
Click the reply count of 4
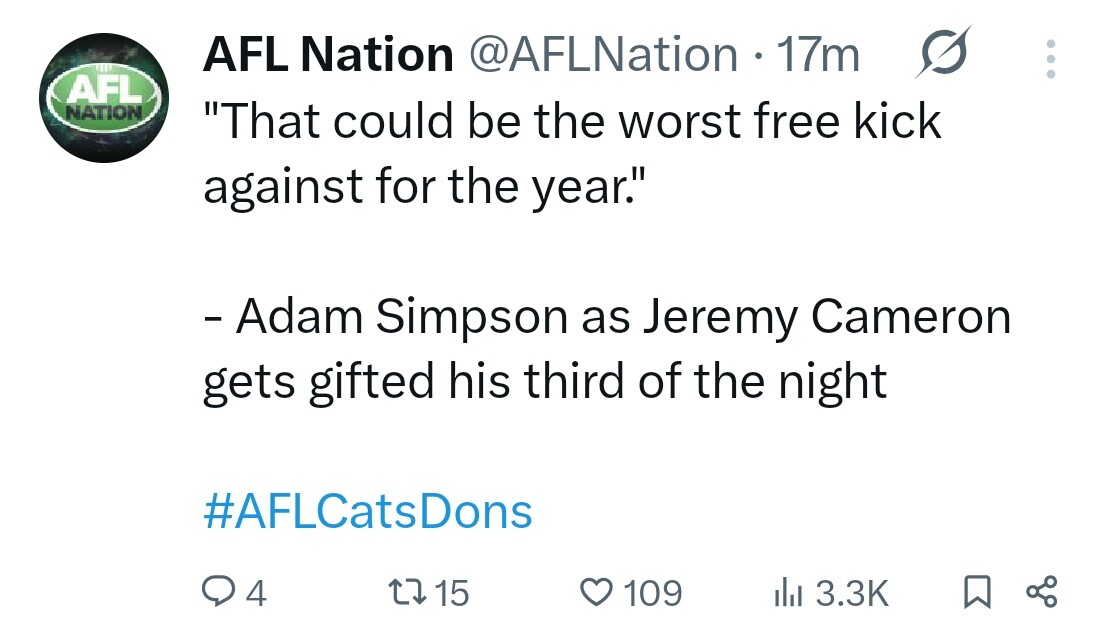click(256, 594)
